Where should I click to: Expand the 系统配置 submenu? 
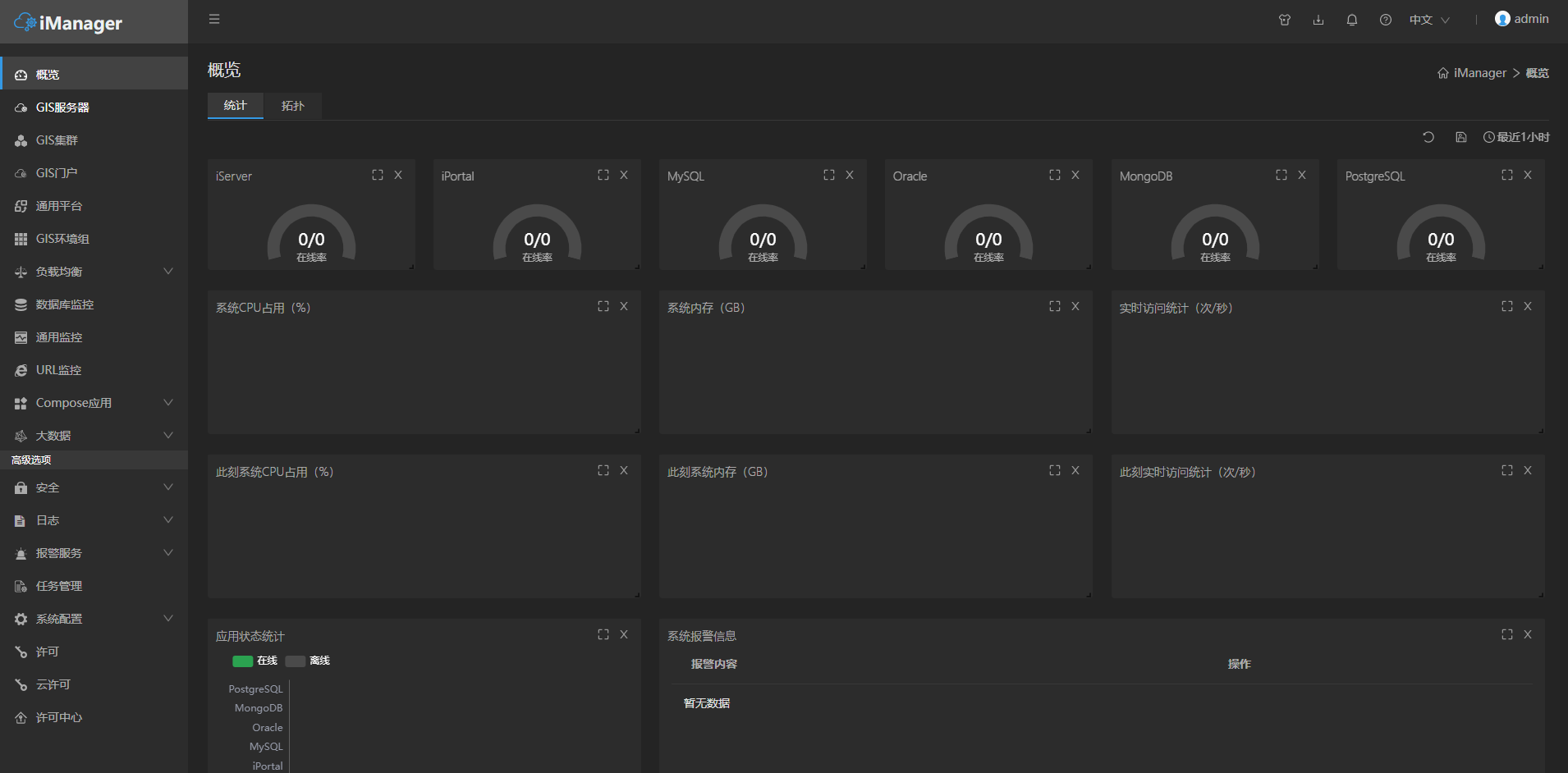click(x=94, y=618)
